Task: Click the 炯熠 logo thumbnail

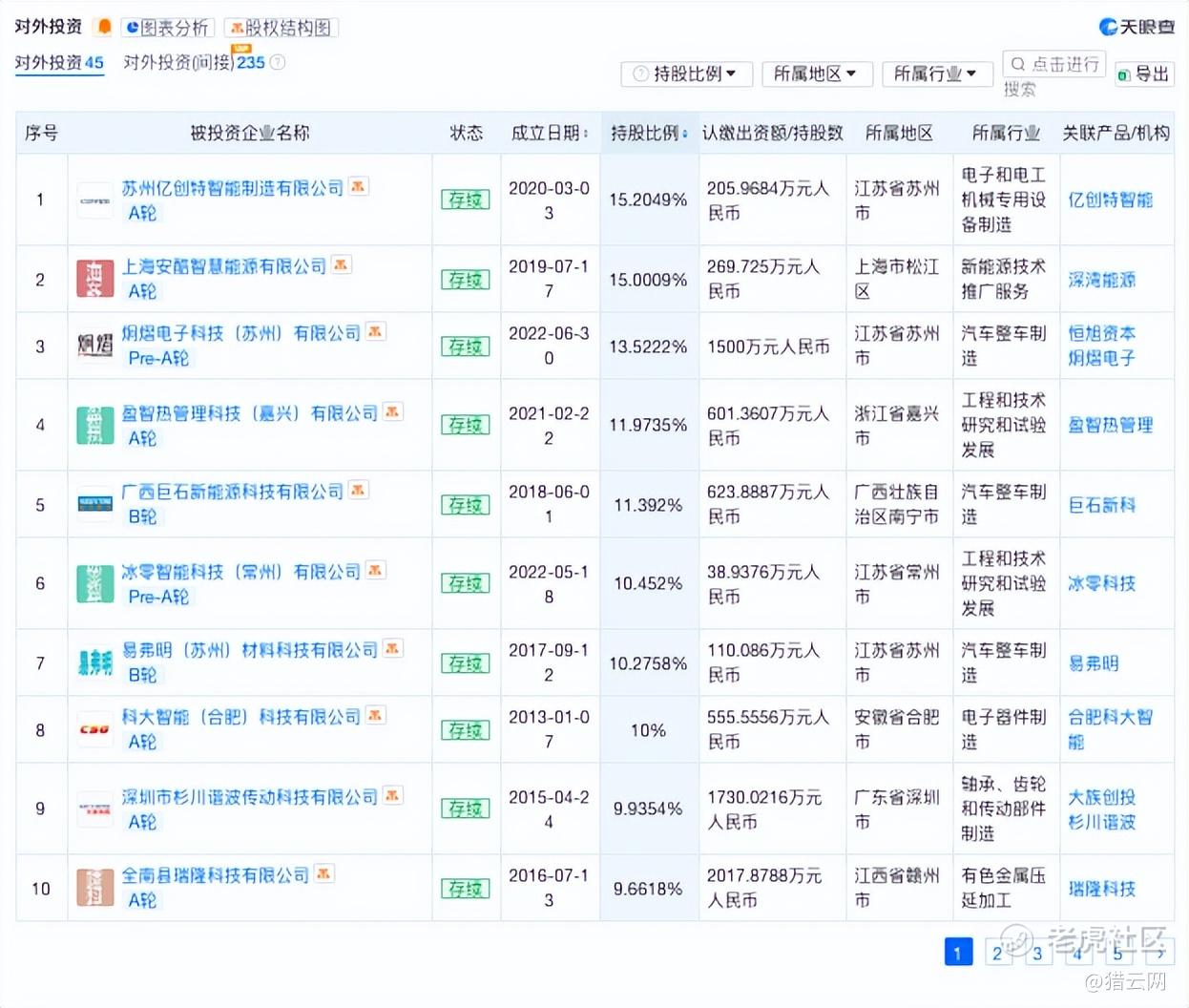Action: point(94,346)
